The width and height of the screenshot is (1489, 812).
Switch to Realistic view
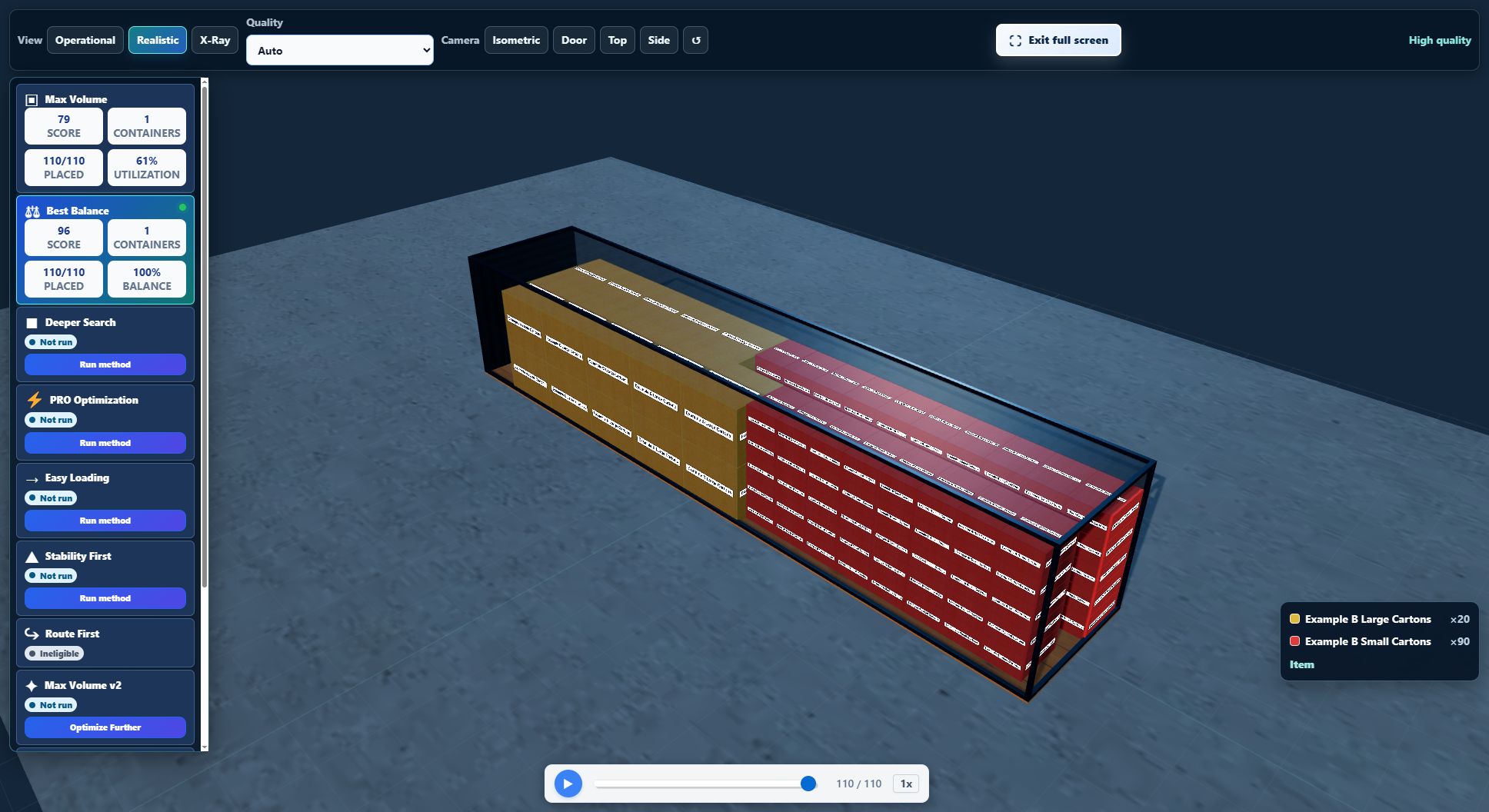tap(158, 40)
